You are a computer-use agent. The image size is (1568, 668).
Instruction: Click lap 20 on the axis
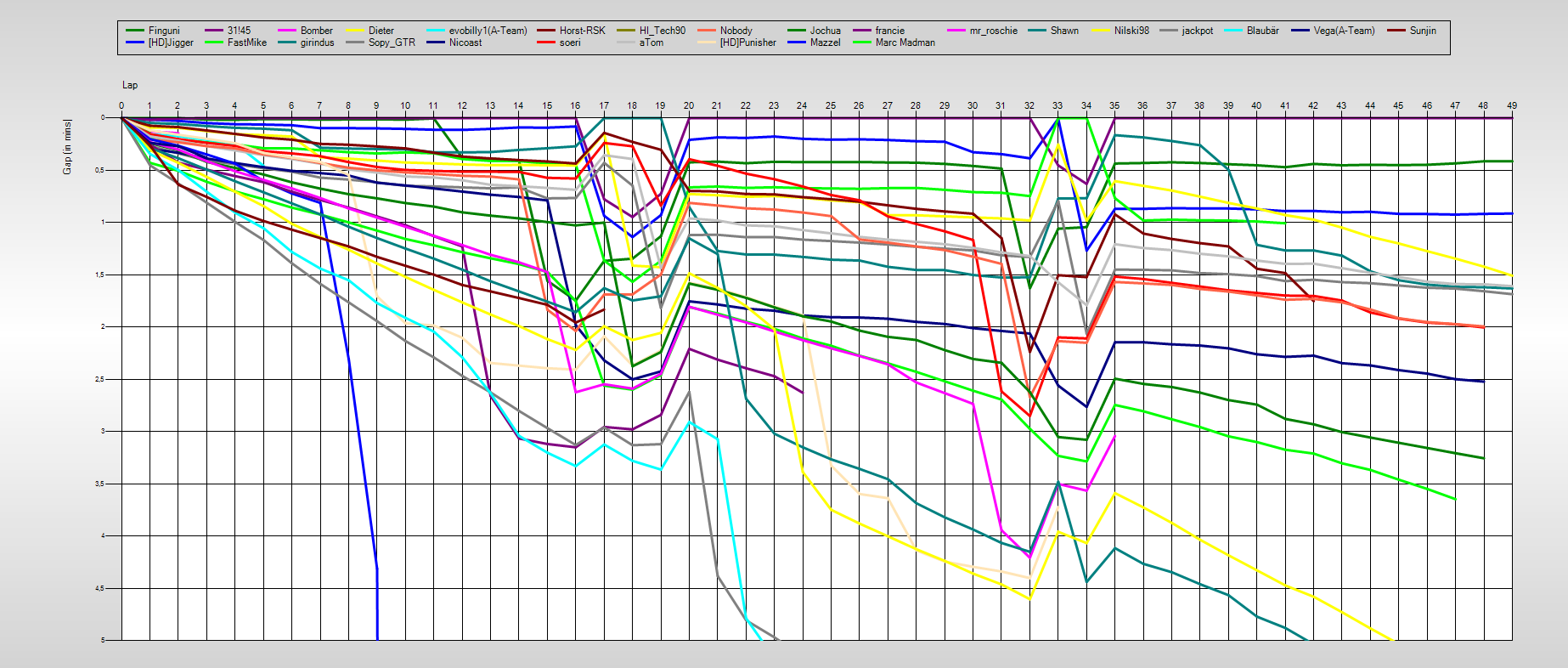(689, 106)
